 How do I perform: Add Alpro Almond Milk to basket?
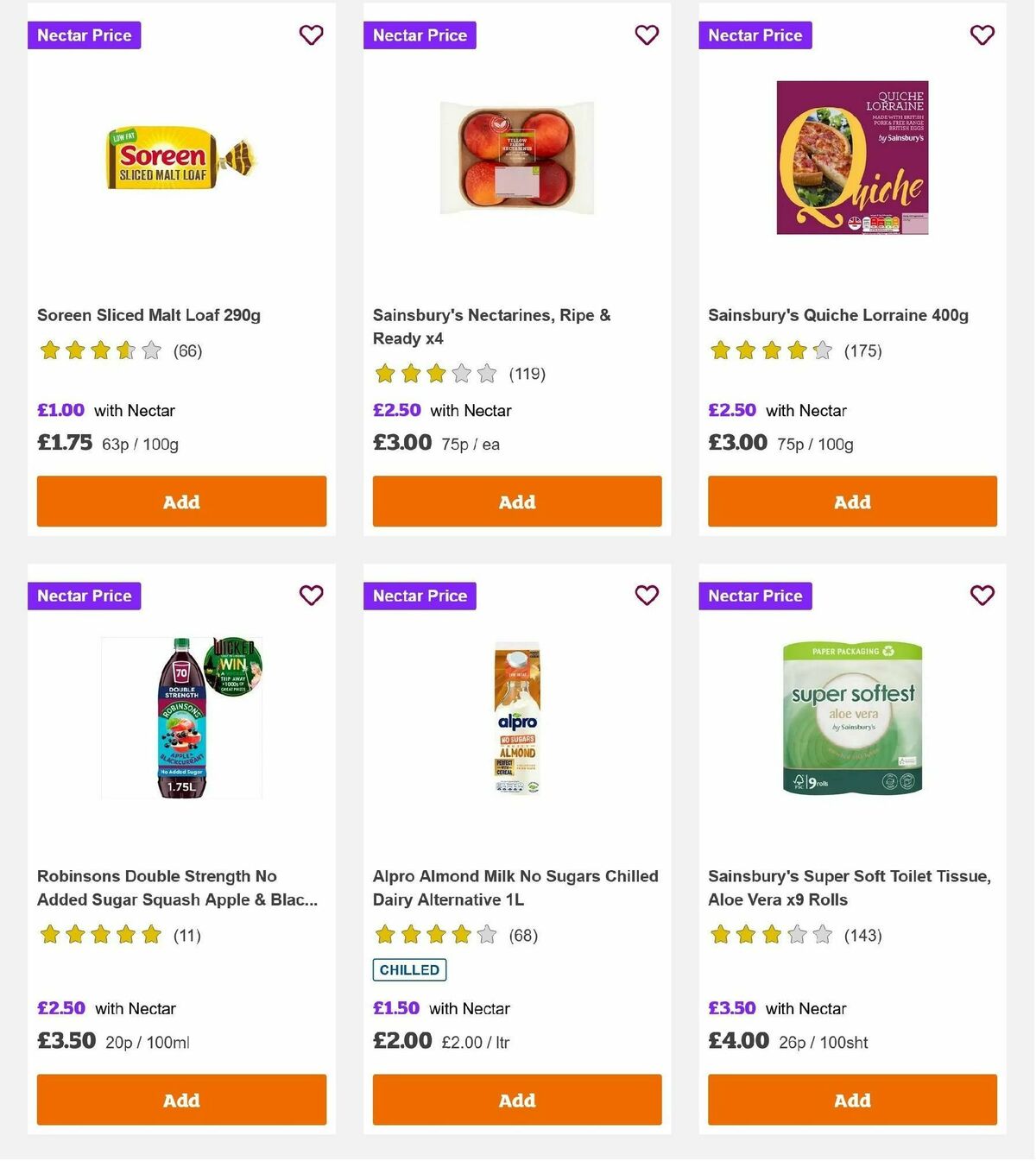point(516,1100)
